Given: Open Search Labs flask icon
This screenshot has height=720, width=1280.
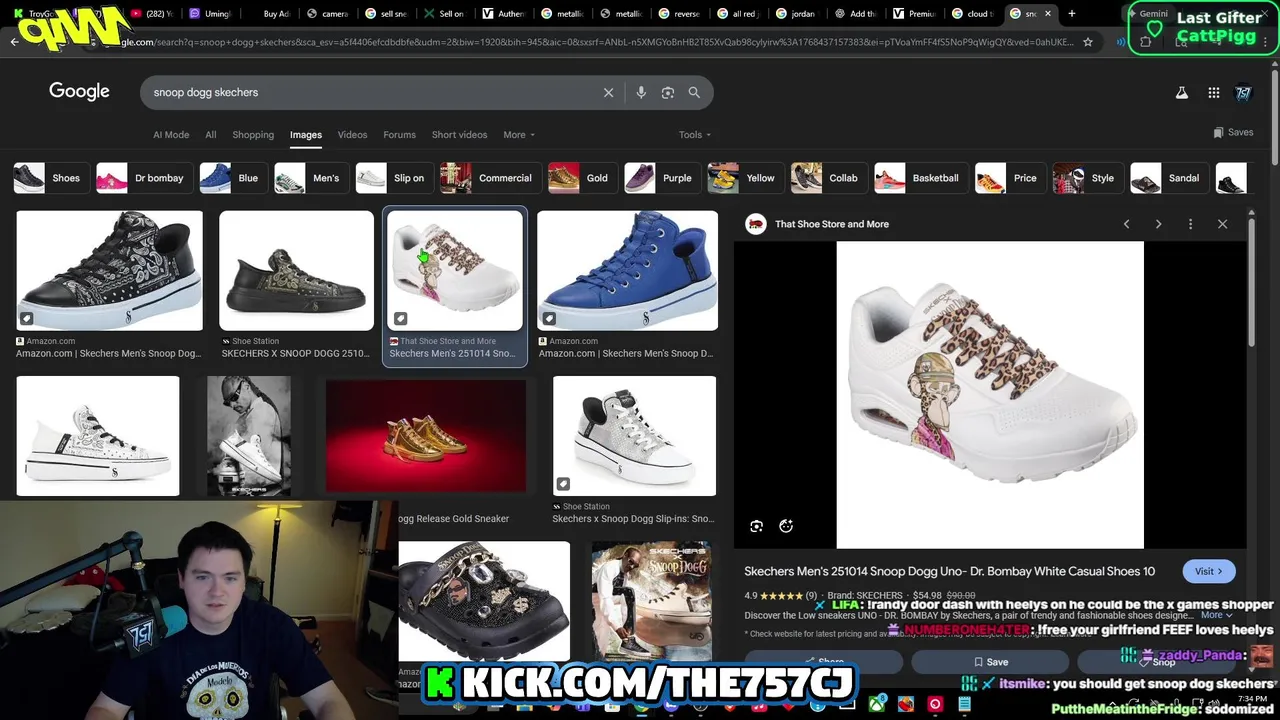Looking at the screenshot, I should coord(1181,92).
